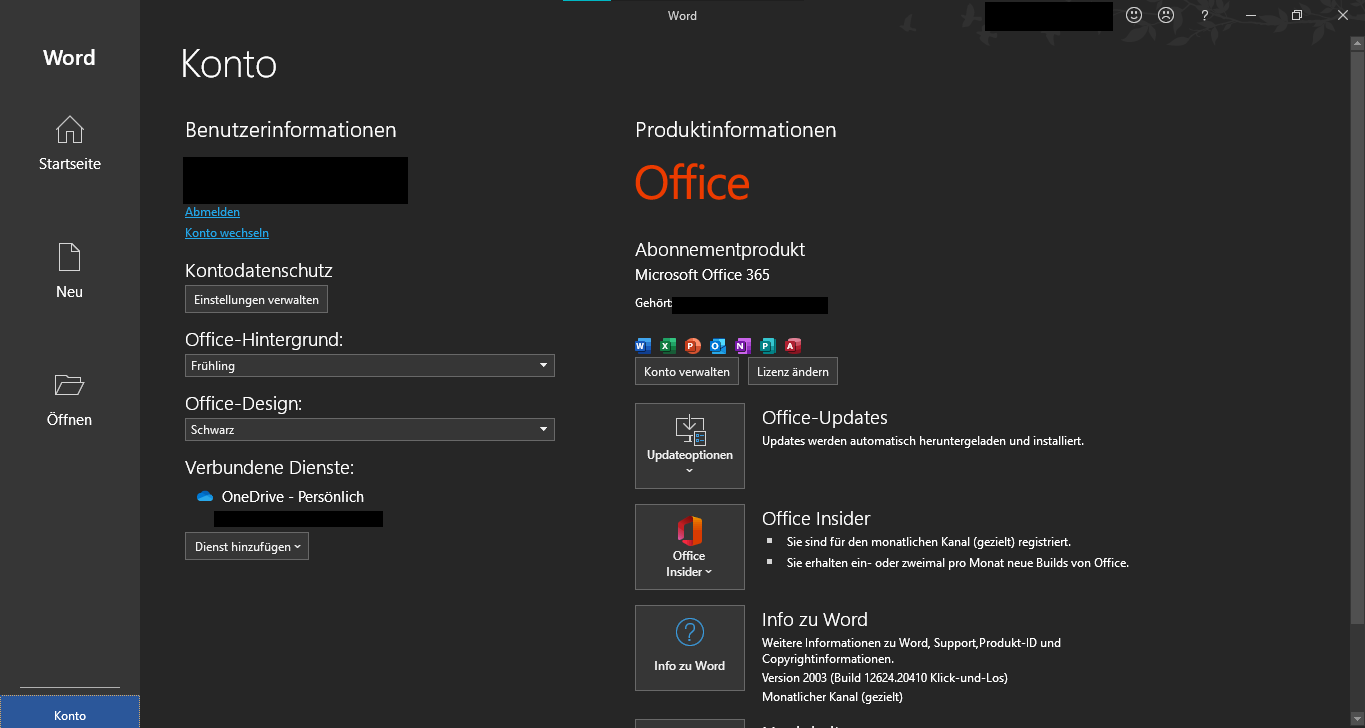The width and height of the screenshot is (1365, 728).
Task: Click the Microsoft Office 365 product name
Action: tap(702, 274)
